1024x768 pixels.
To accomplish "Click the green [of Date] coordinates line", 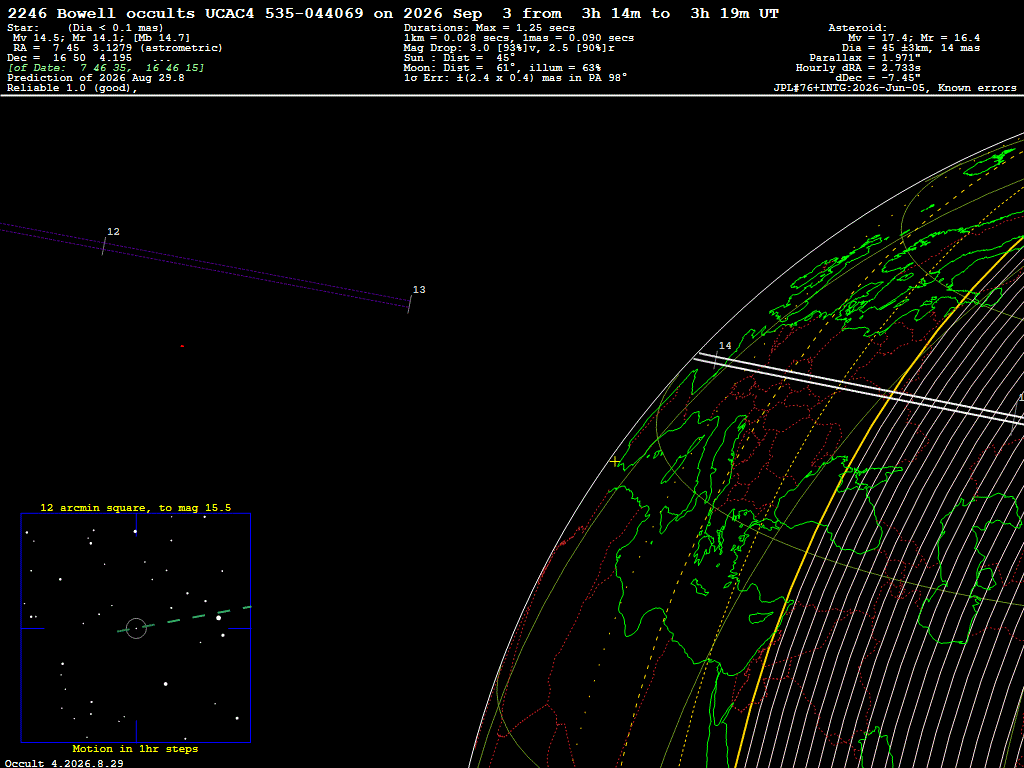I will [106, 68].
